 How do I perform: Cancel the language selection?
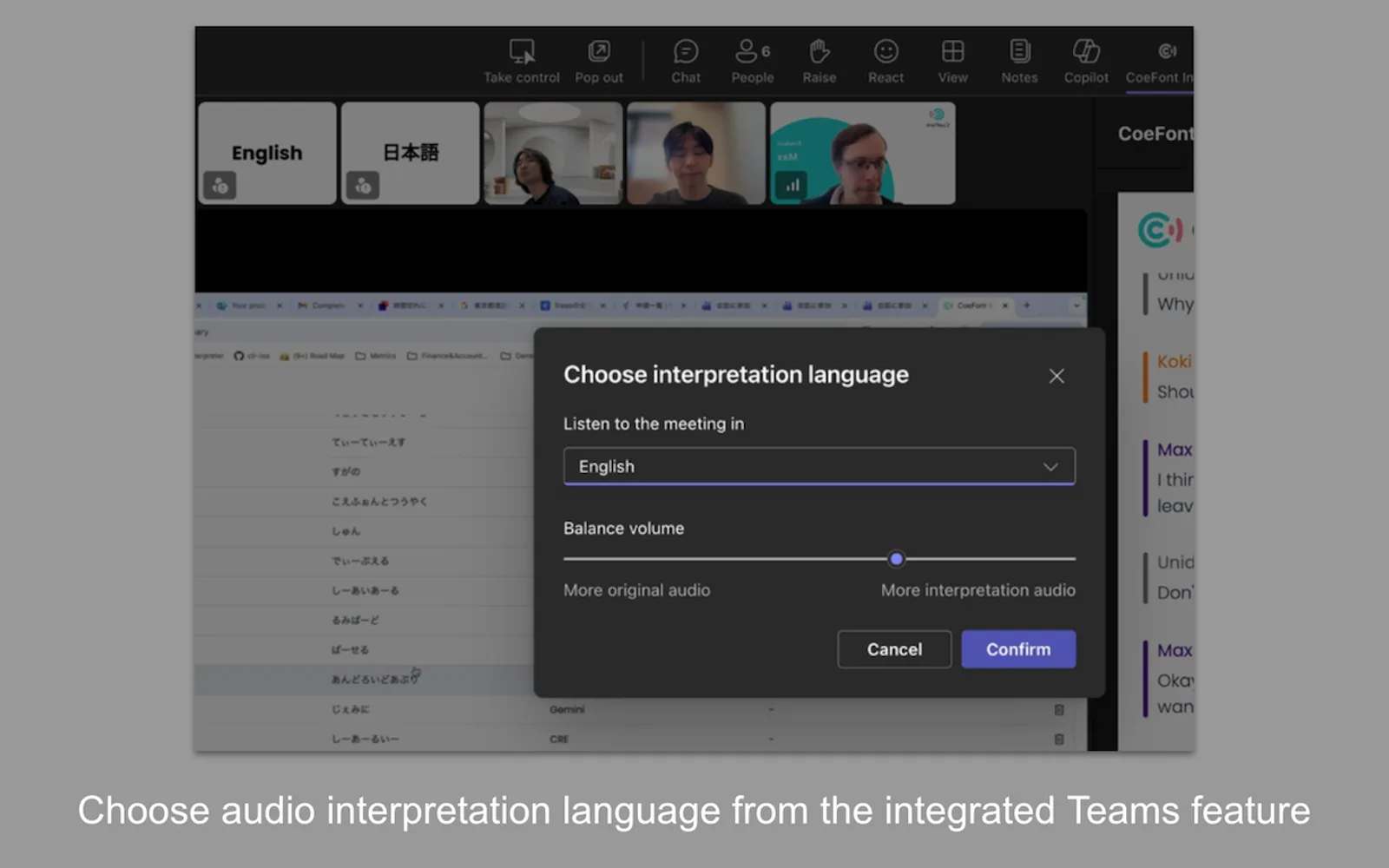point(894,649)
